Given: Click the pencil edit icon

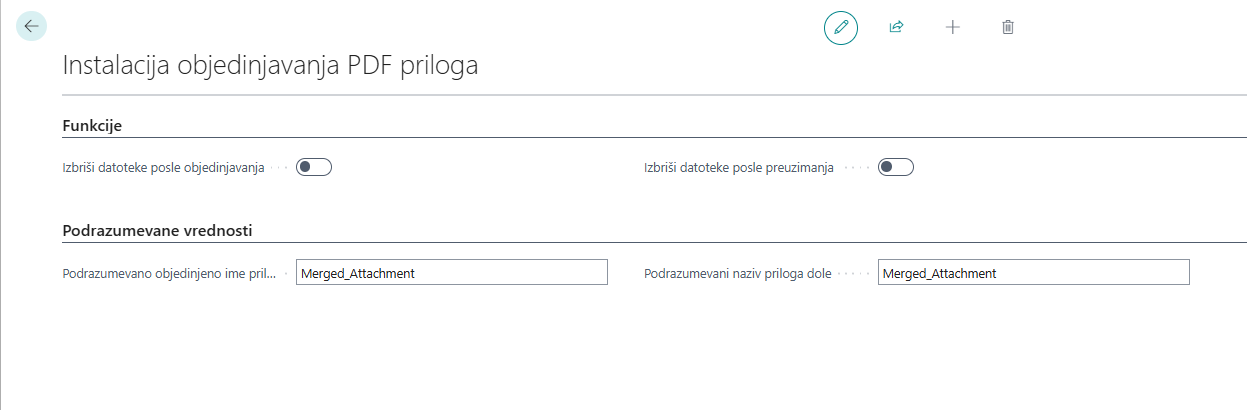Looking at the screenshot, I should point(841,27).
